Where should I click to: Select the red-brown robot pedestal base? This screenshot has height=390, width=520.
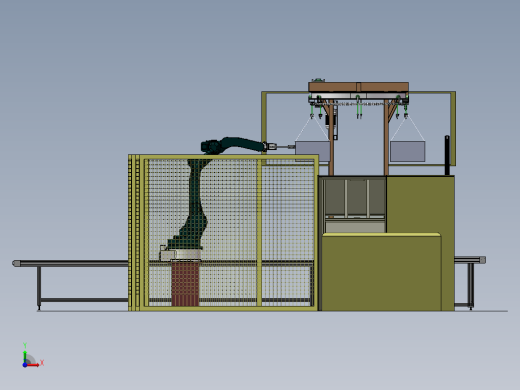(185, 283)
